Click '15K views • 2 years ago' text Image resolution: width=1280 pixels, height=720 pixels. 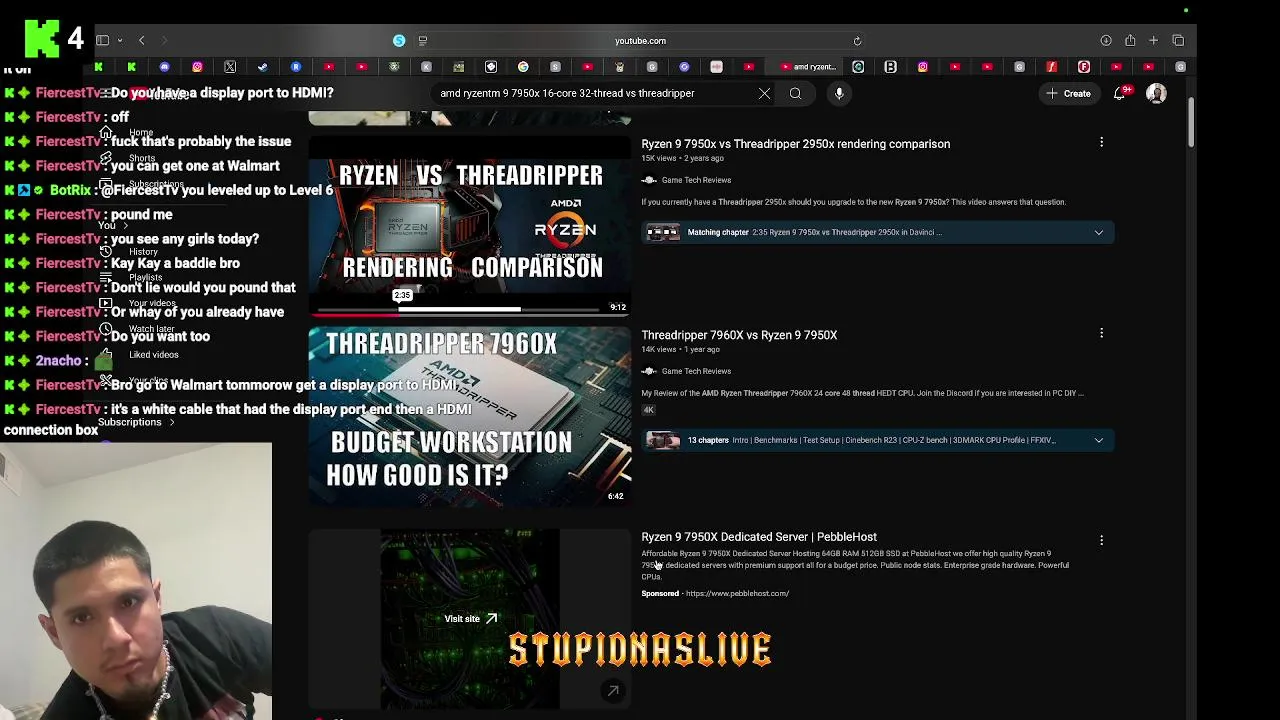pos(682,158)
